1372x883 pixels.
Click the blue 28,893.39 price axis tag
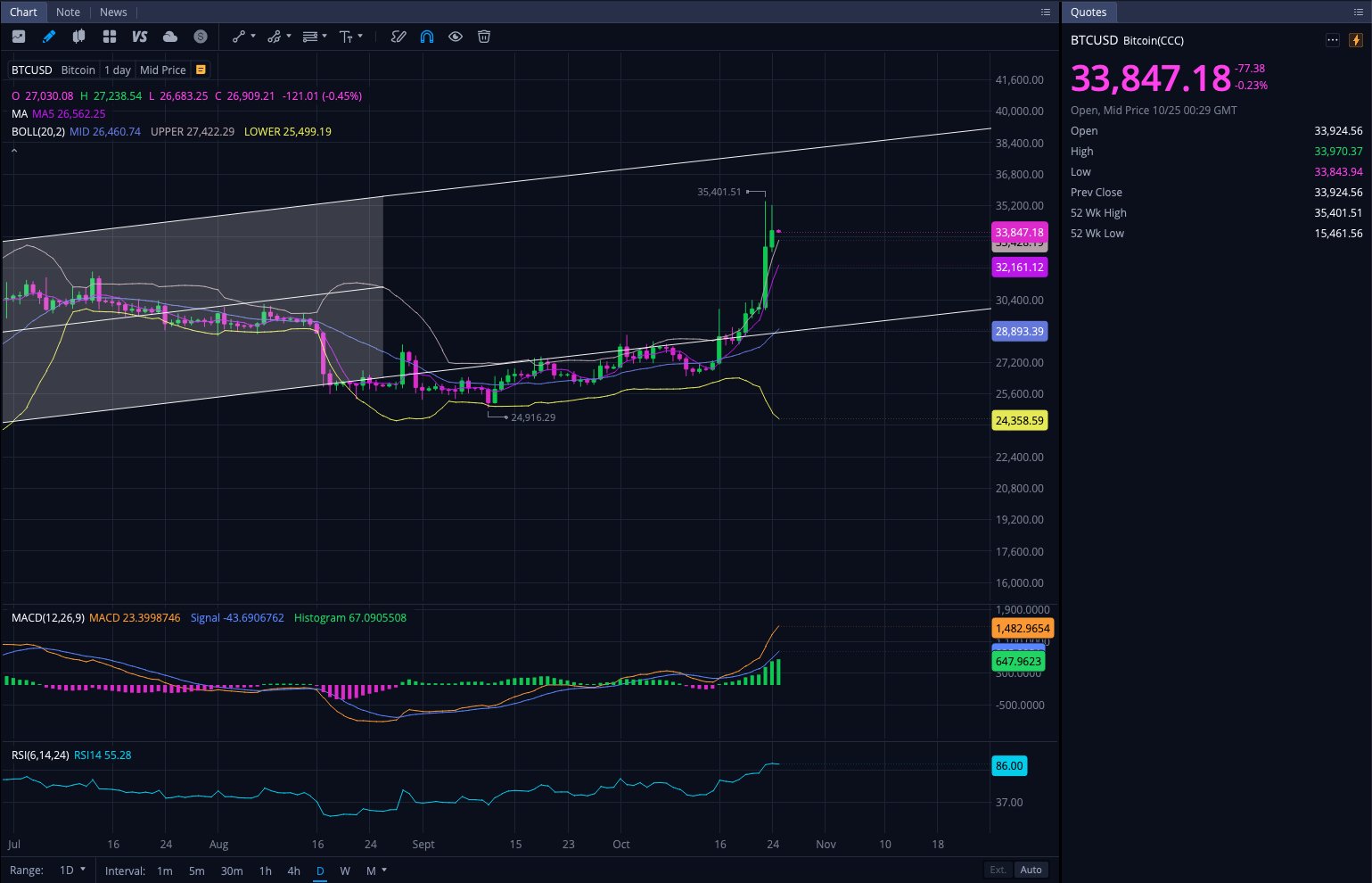(1020, 331)
